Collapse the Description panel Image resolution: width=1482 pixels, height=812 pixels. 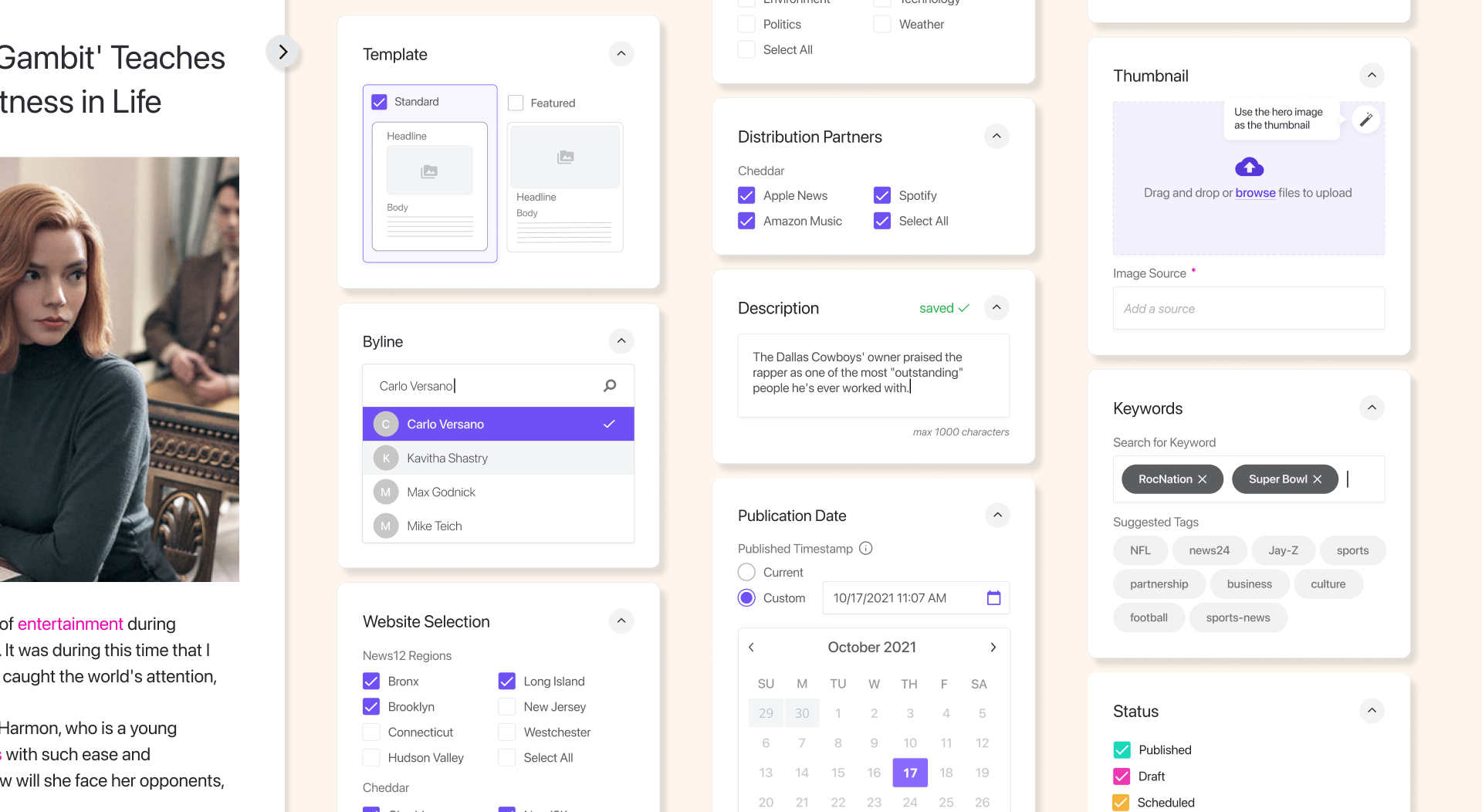[996, 308]
